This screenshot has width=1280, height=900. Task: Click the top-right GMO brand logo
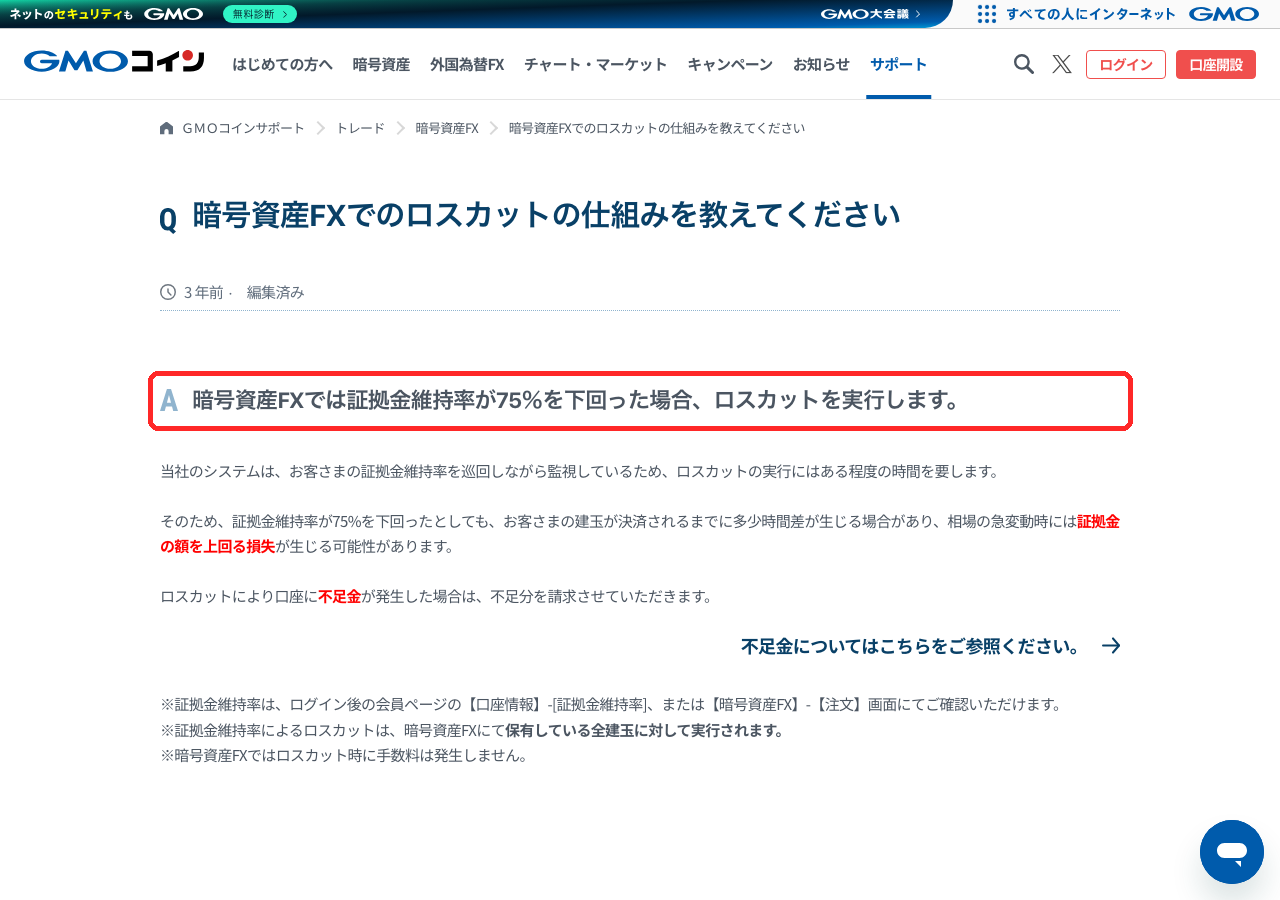click(x=1224, y=14)
